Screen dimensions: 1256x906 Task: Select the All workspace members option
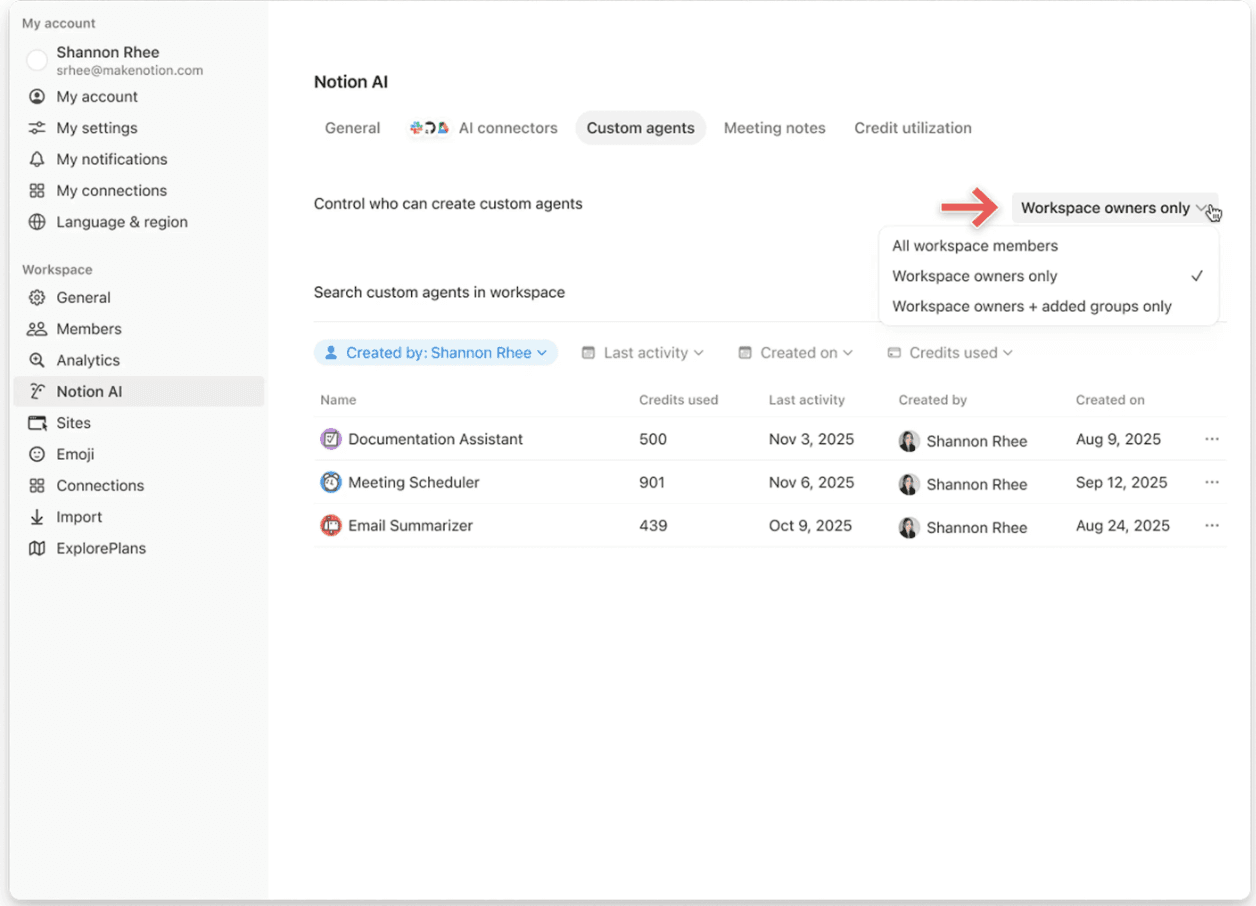tap(974, 245)
